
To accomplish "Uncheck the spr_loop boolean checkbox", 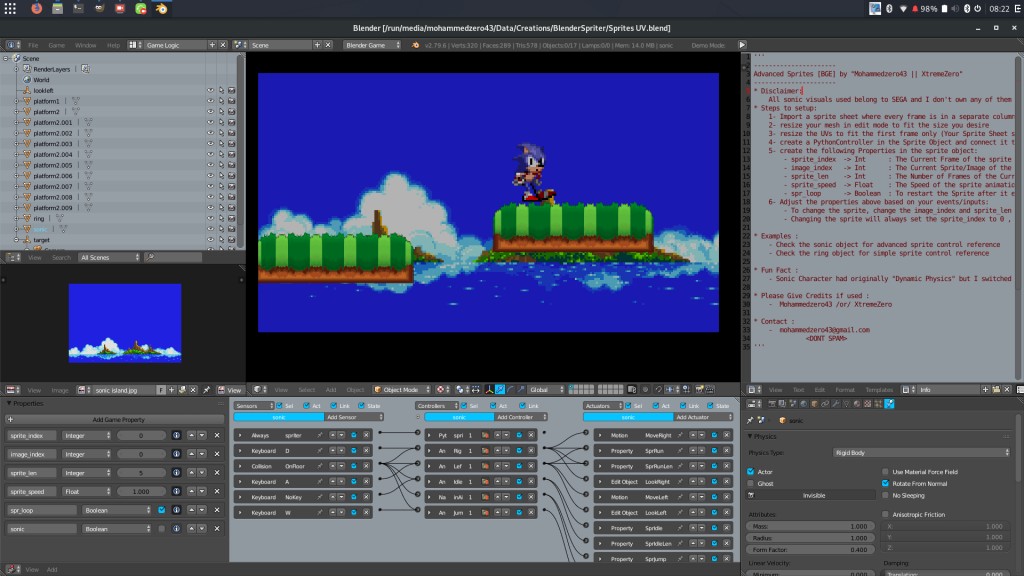I will click(161, 510).
